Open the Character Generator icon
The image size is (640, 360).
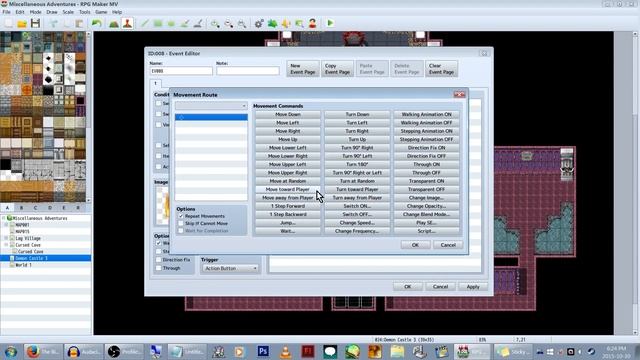(x=313, y=23)
